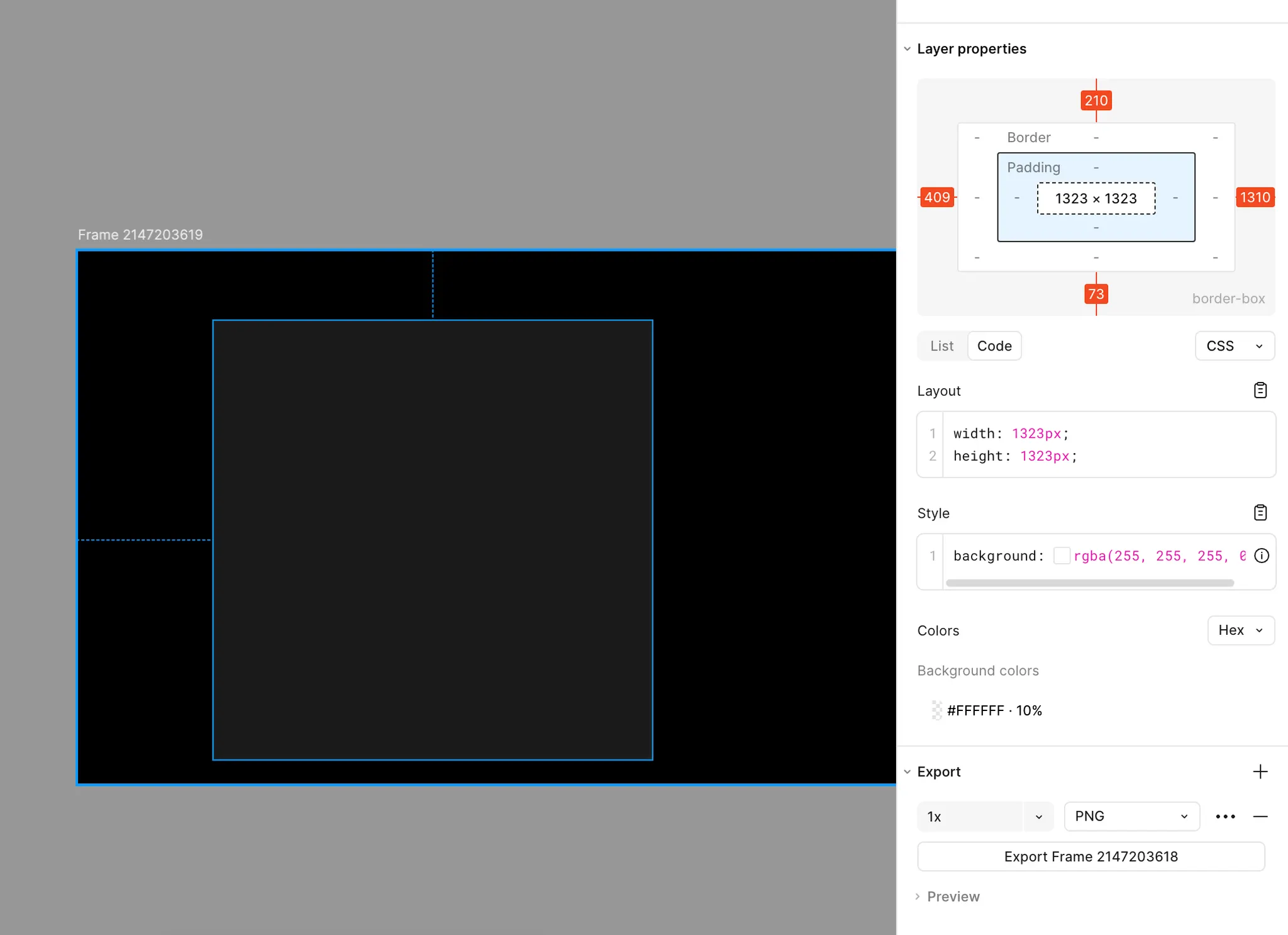Select Frame 2147203619 label on canvas

pyautogui.click(x=140, y=235)
